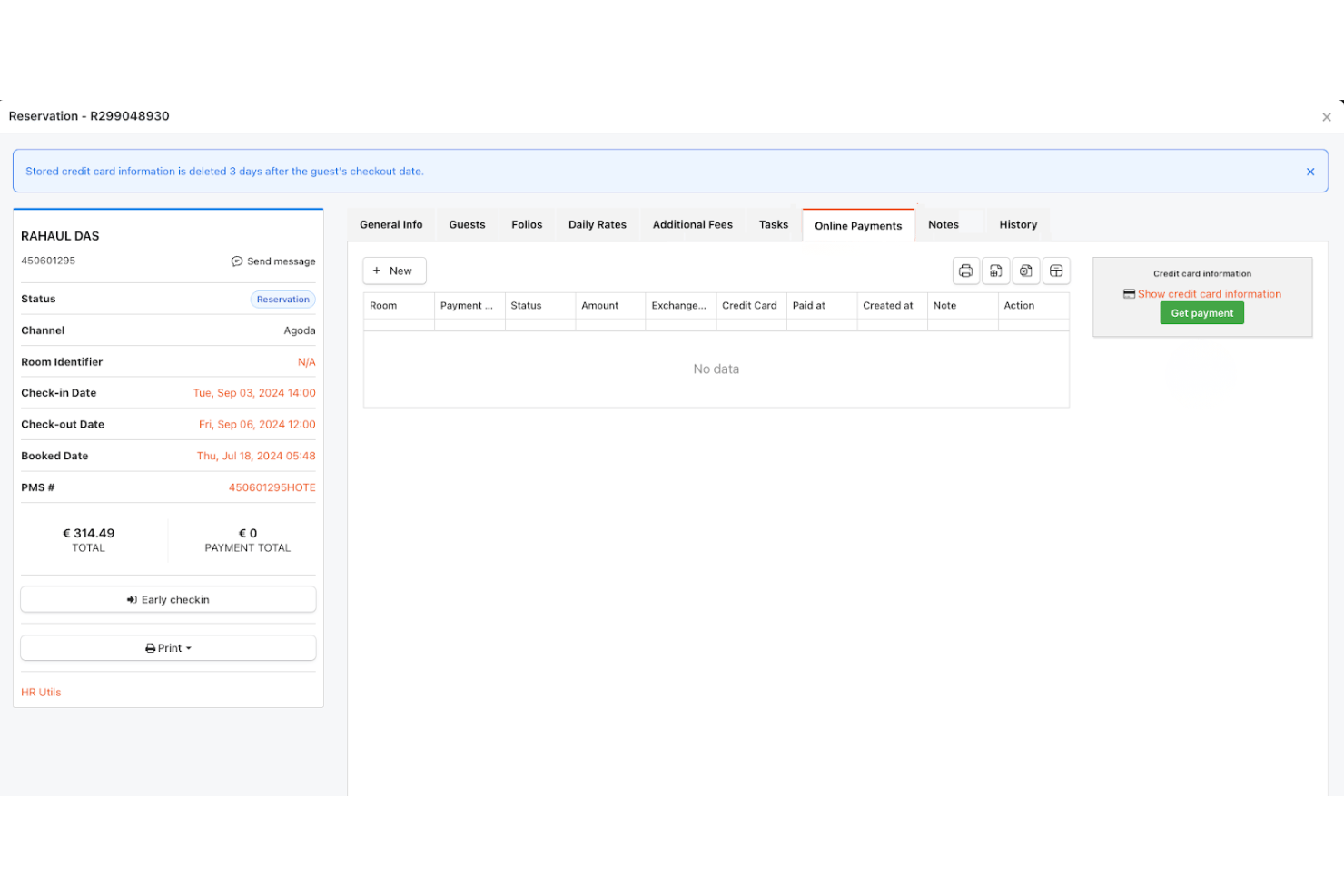The width and height of the screenshot is (1344, 896).
Task: Click the Exchange column header
Action: [x=681, y=306]
